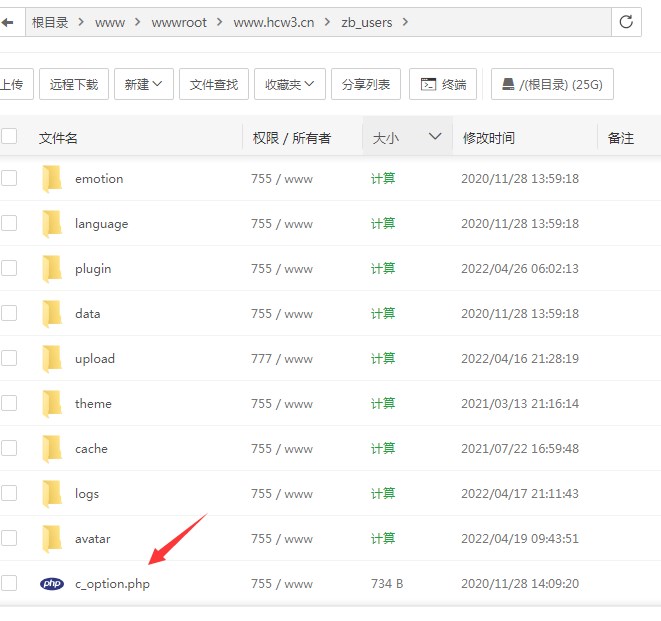Check the emotion folder checkbox
661x621 pixels.
coord(9,178)
